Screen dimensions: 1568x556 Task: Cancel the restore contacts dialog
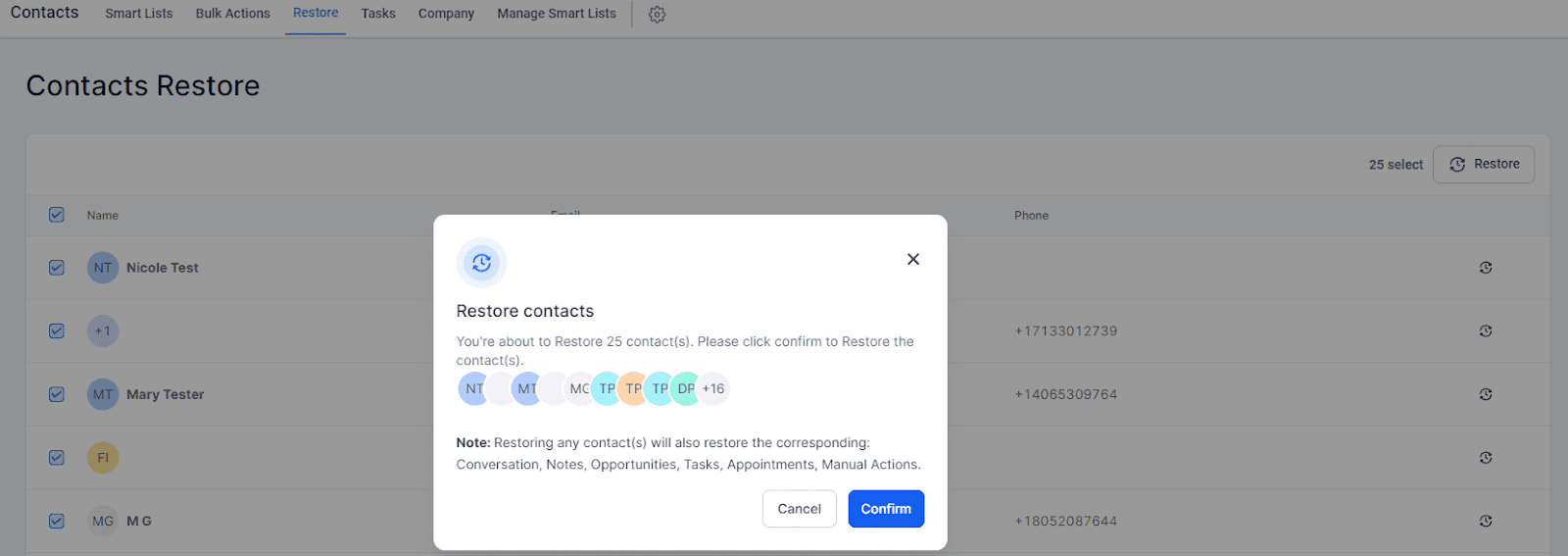click(799, 509)
